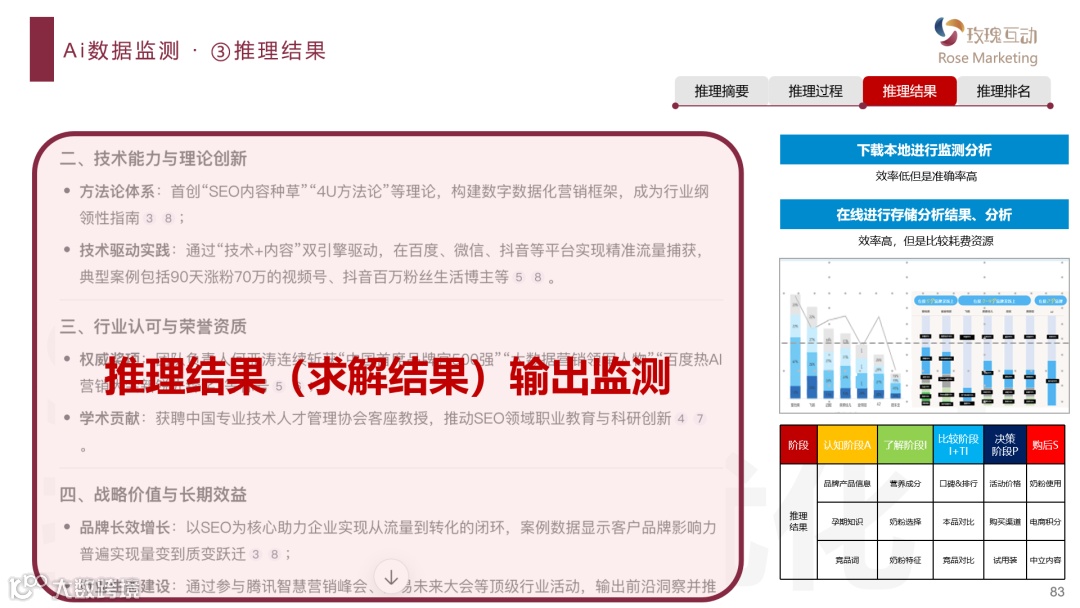The width and height of the screenshot is (1080, 608).
Task: Open citation 3 after 领性指南
Action: click(149, 218)
